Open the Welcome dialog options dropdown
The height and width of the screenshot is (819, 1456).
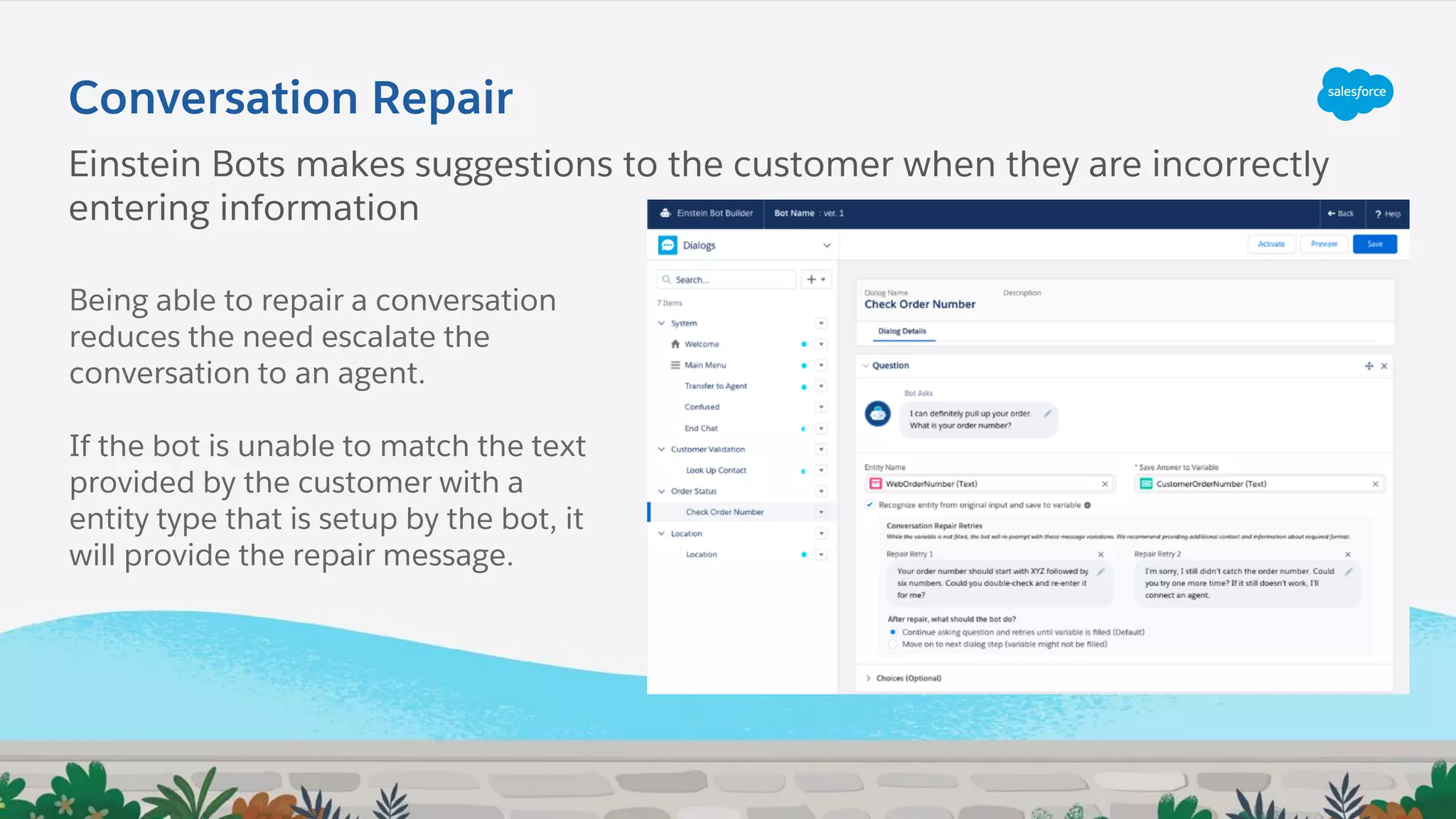point(821,344)
